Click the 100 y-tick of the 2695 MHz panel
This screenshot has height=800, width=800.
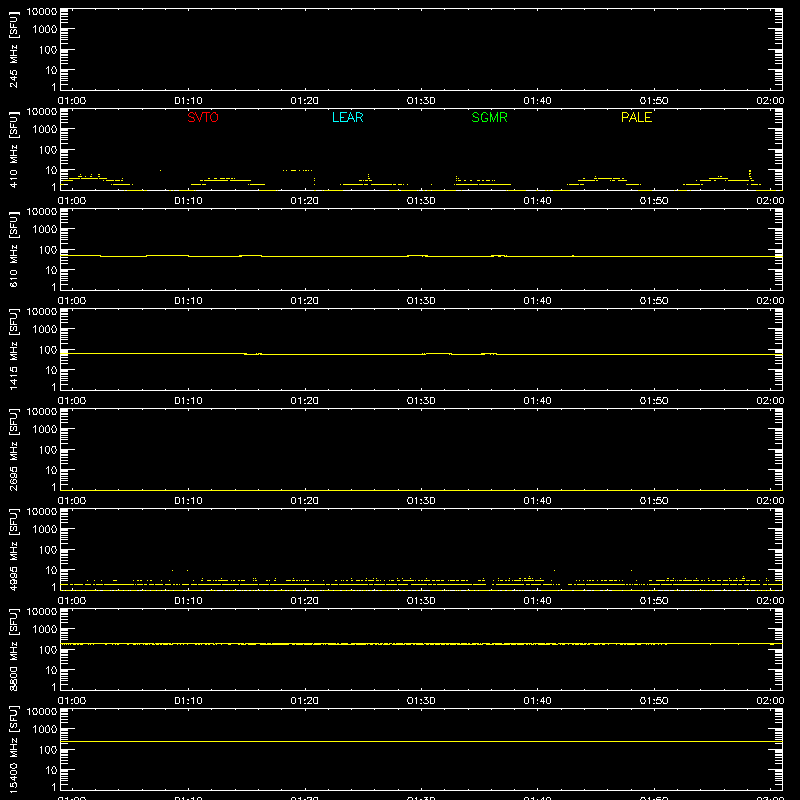point(48,450)
